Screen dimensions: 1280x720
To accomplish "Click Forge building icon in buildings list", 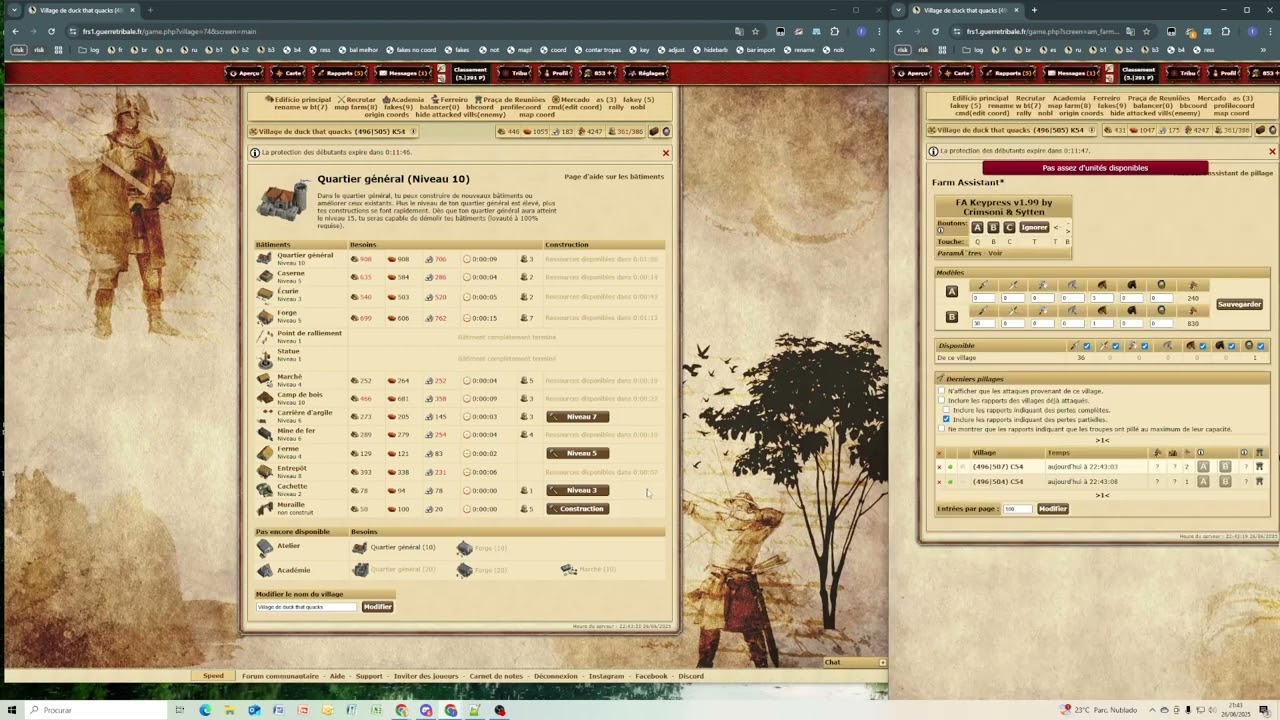I will click(264, 316).
